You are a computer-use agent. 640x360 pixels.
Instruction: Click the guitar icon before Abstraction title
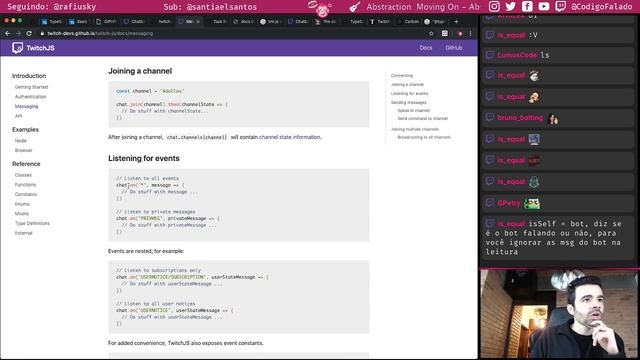coord(354,7)
